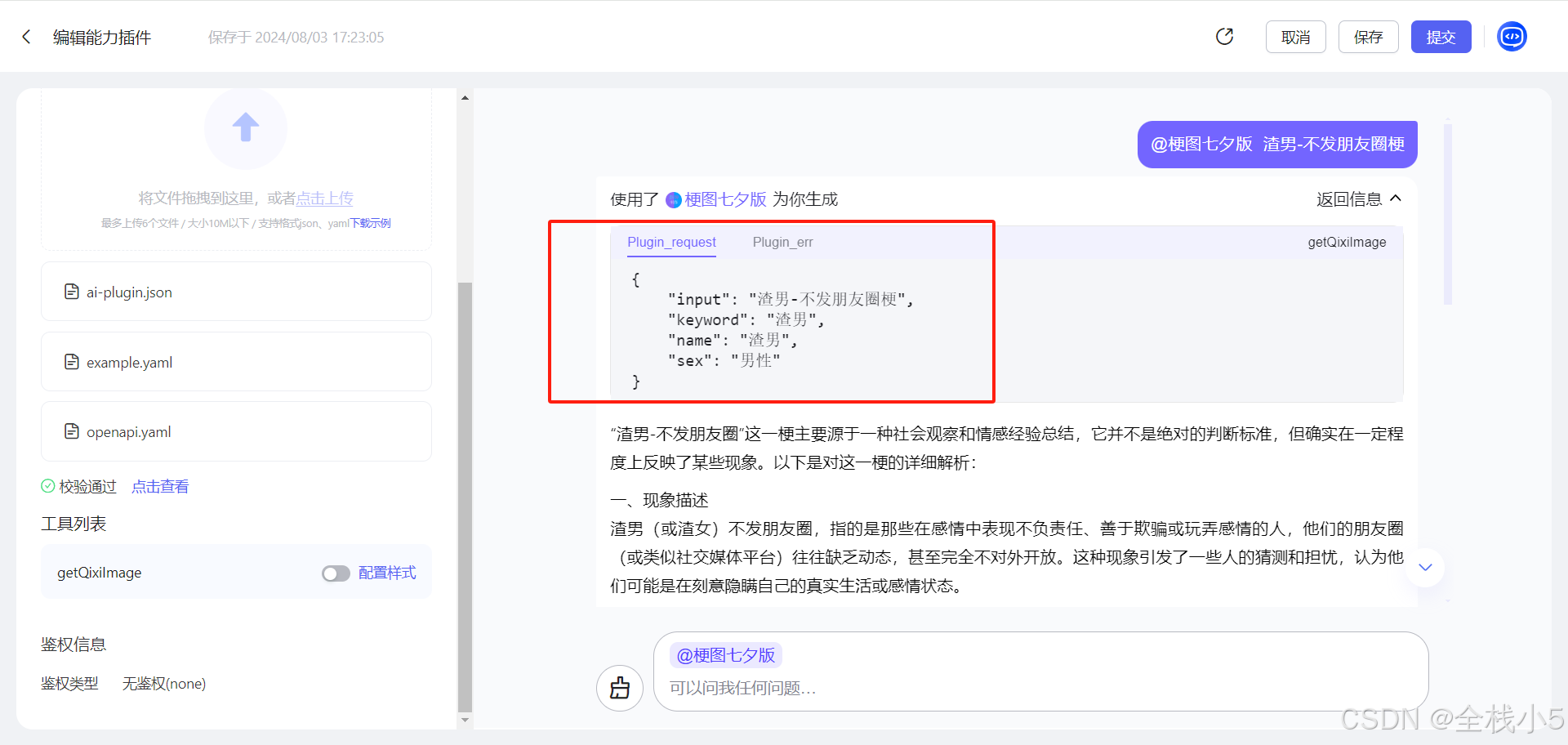The width and height of the screenshot is (1568, 745).
Task: Select the openapi.yaml file row
Action: 236,431
